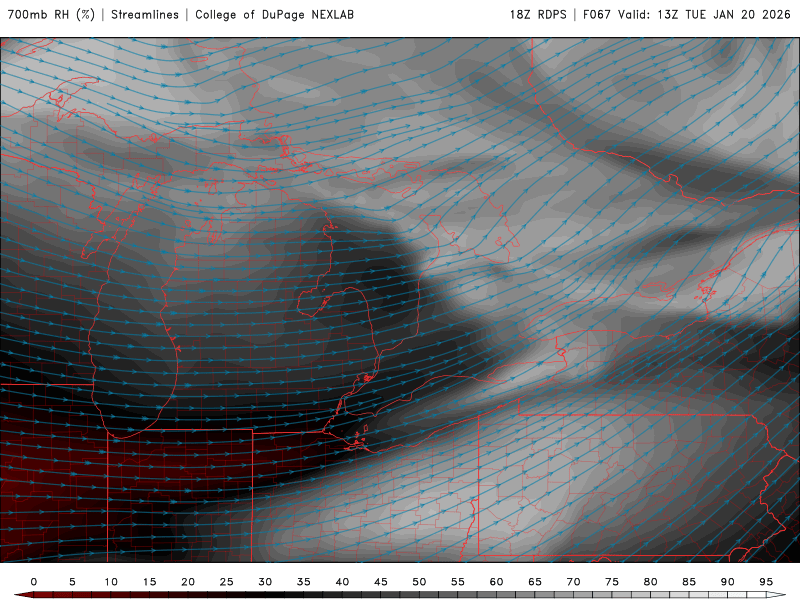The image size is (800, 600).
Task: Click "Valid: 13Z TUE JAN 20 2026" text
Action: click(x=704, y=15)
